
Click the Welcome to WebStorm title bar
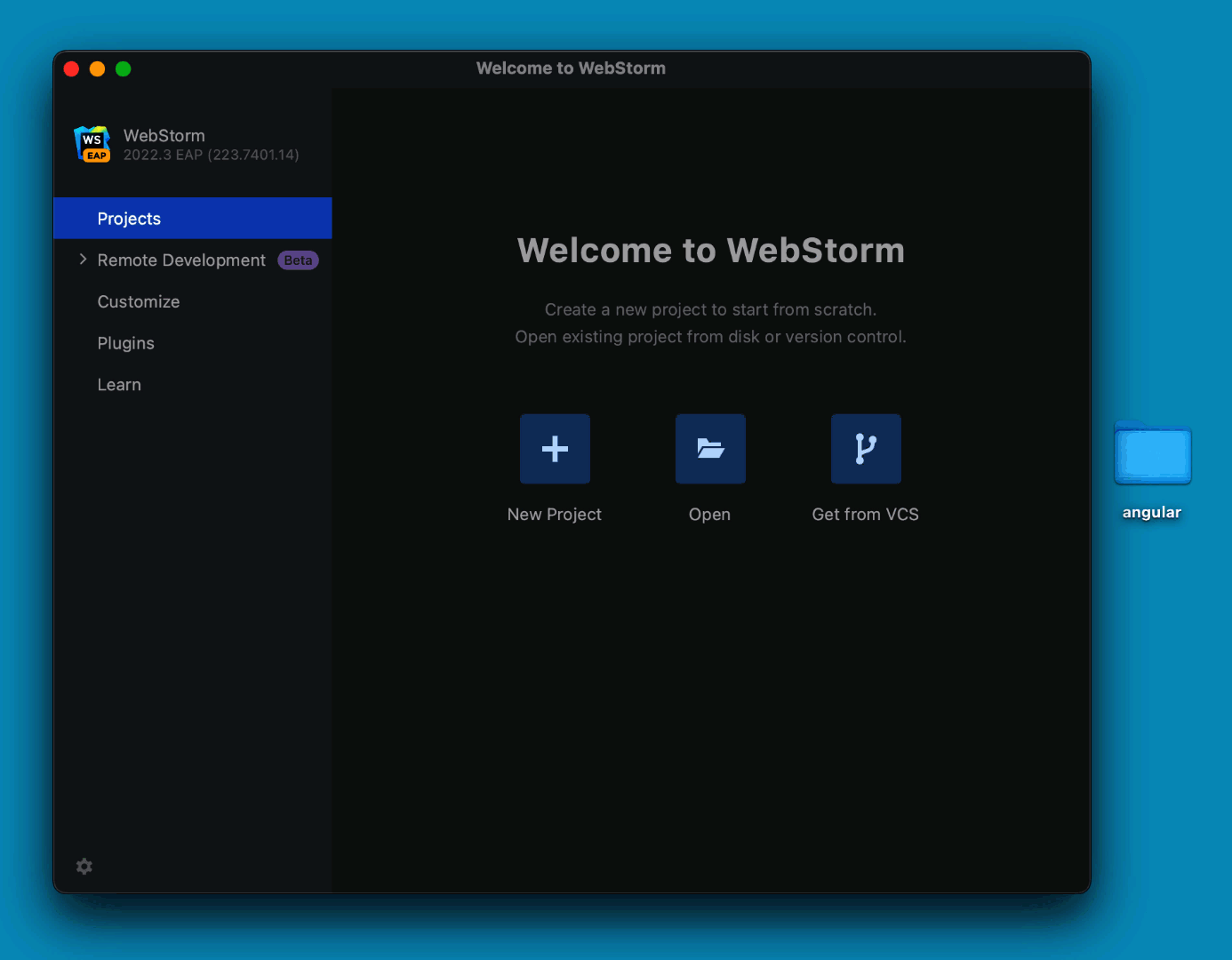click(571, 68)
